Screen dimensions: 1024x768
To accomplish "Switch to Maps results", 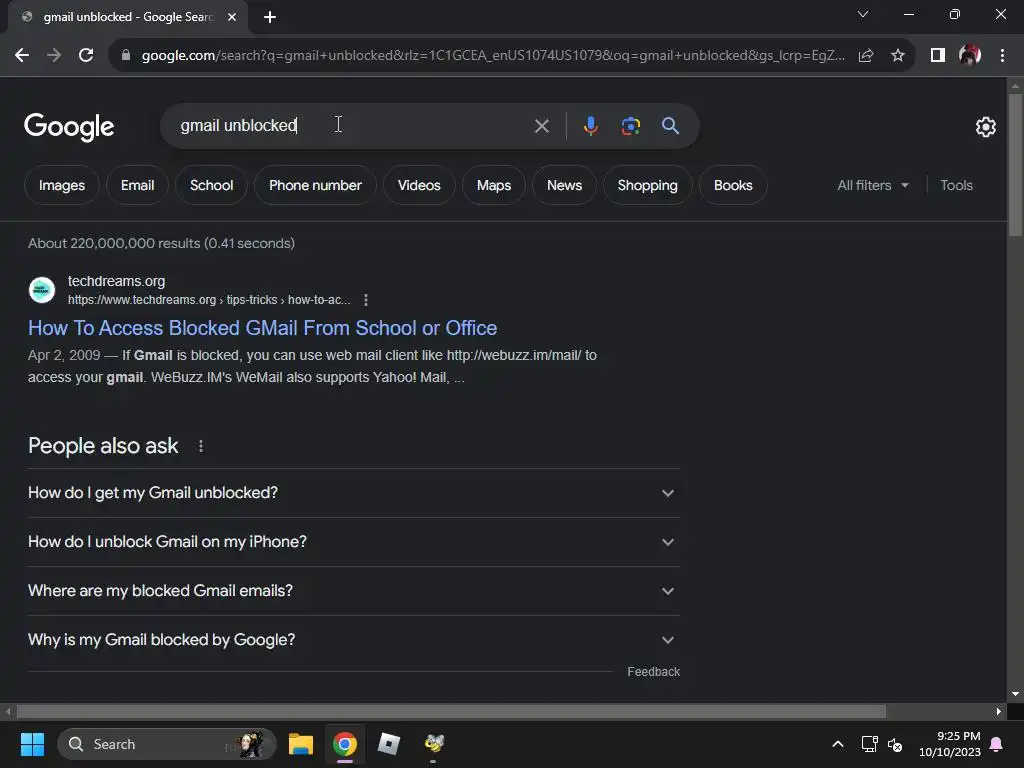I will coord(494,185).
